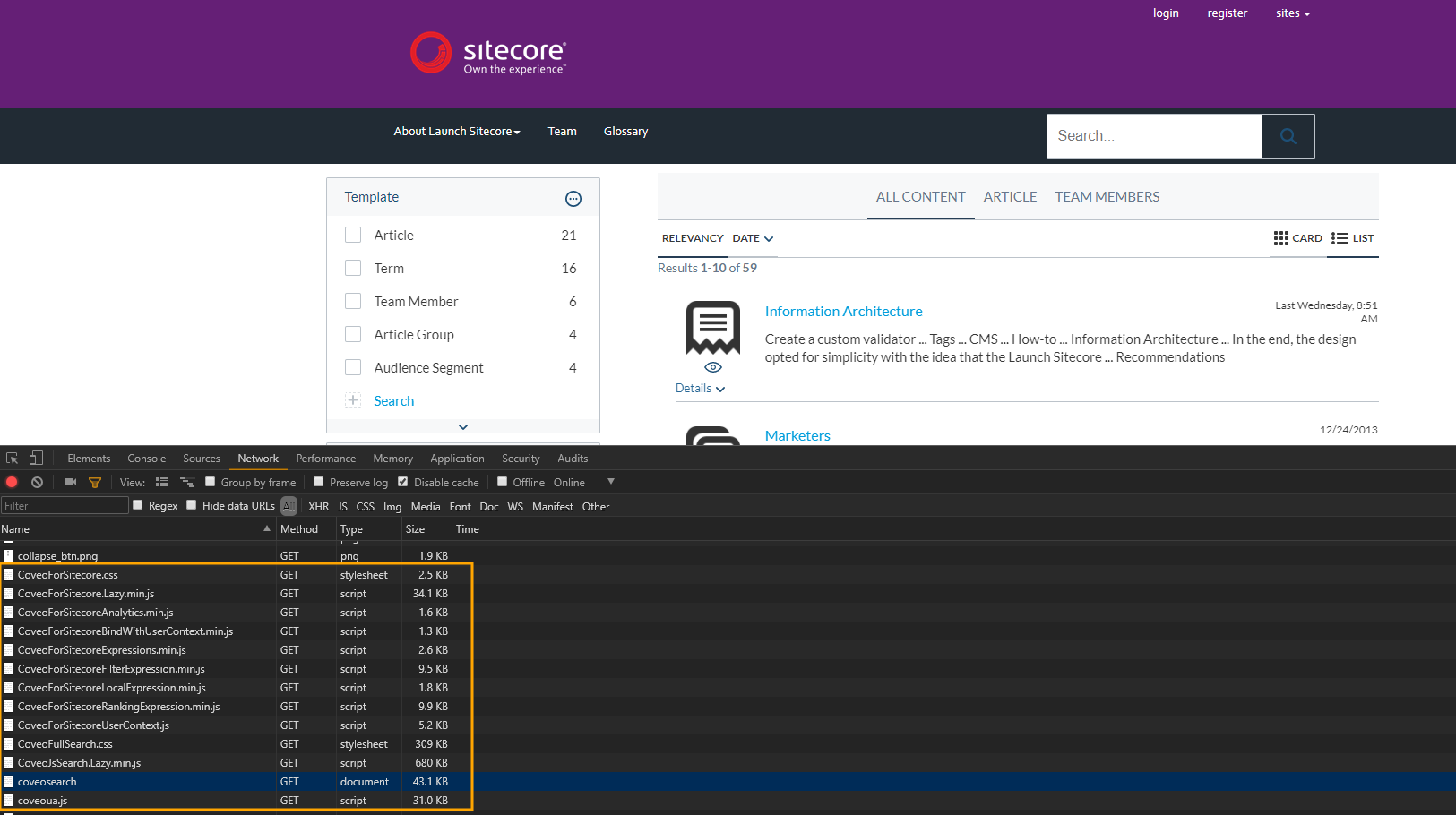1456x815 pixels.
Task: Filter requests by XHR type
Action: coord(319,507)
